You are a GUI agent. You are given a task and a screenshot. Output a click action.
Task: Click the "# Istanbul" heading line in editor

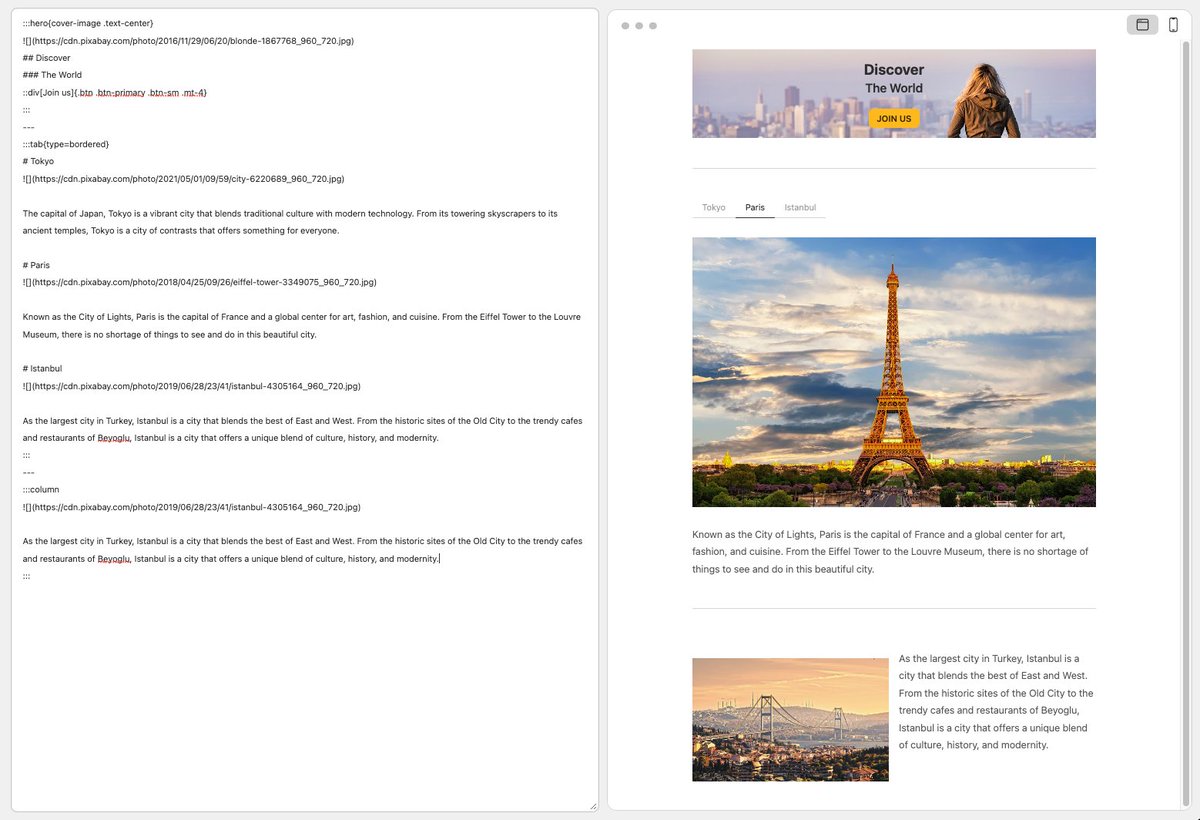pyautogui.click(x=42, y=368)
